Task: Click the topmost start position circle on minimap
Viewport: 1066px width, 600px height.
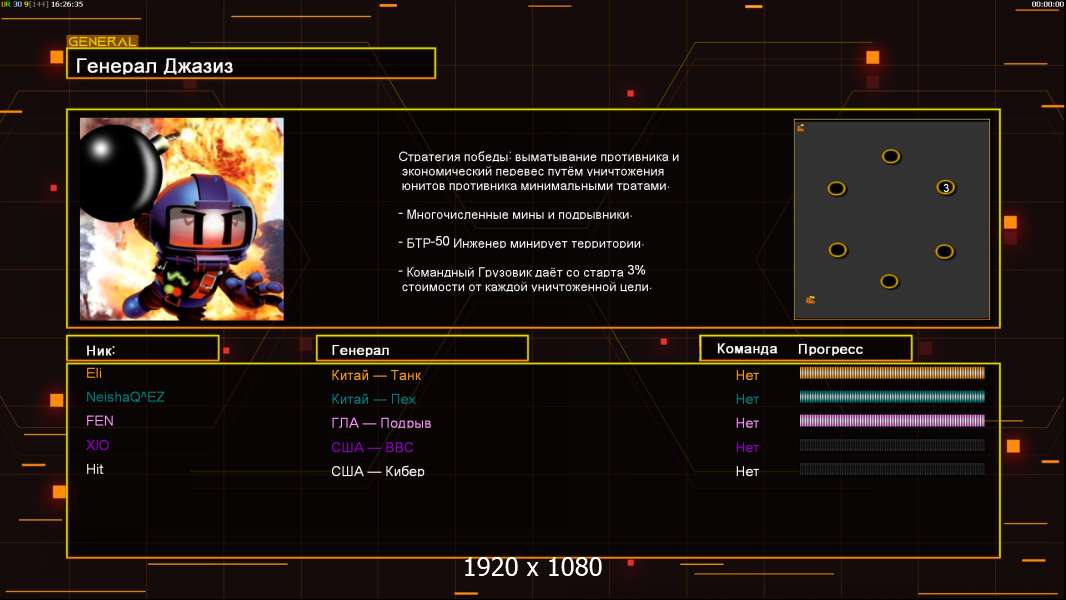Action: pos(891,157)
